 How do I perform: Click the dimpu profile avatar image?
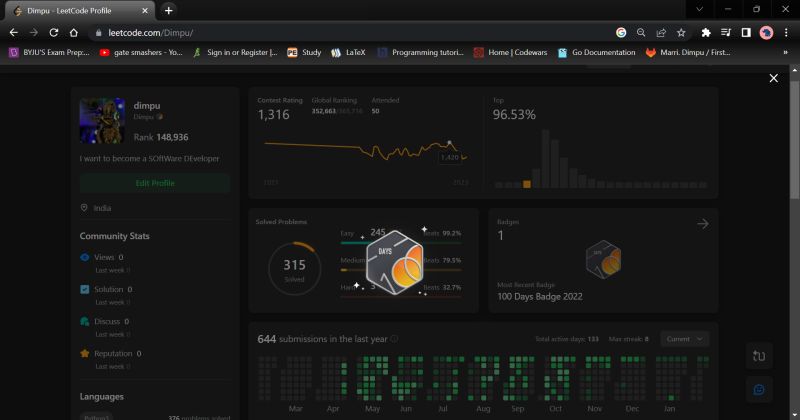point(103,120)
